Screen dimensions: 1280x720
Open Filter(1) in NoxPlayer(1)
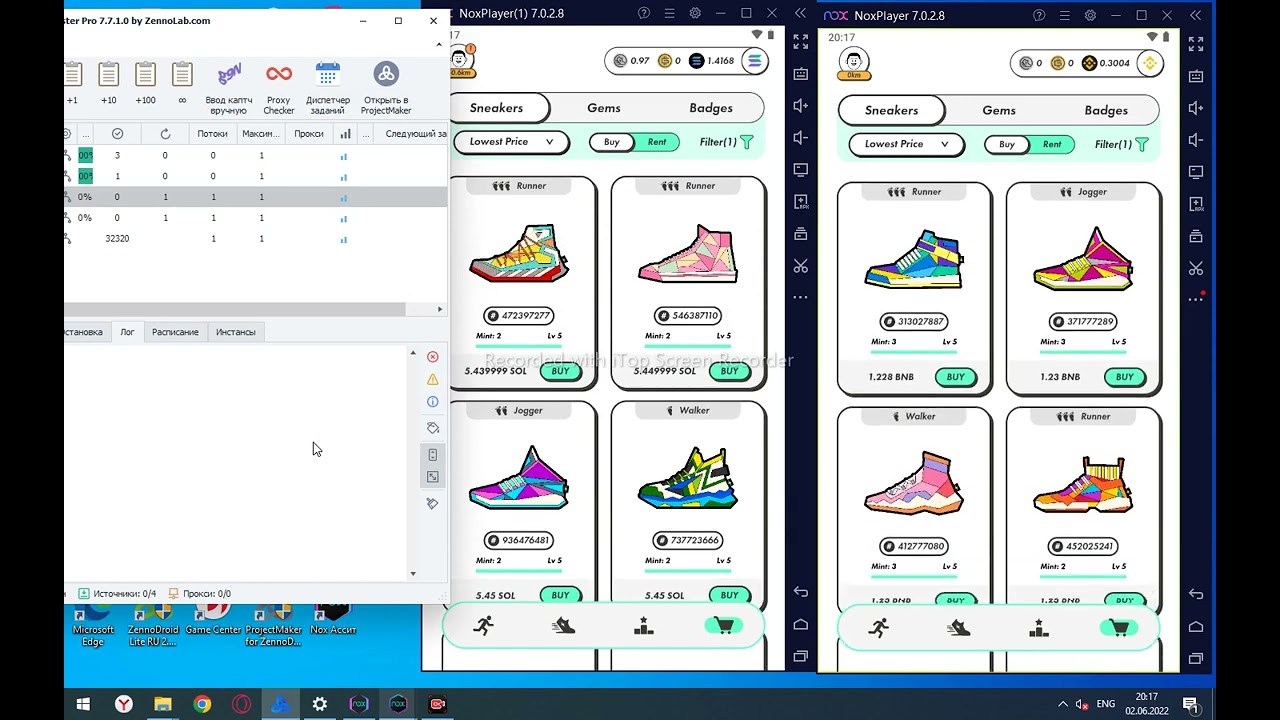(x=726, y=142)
